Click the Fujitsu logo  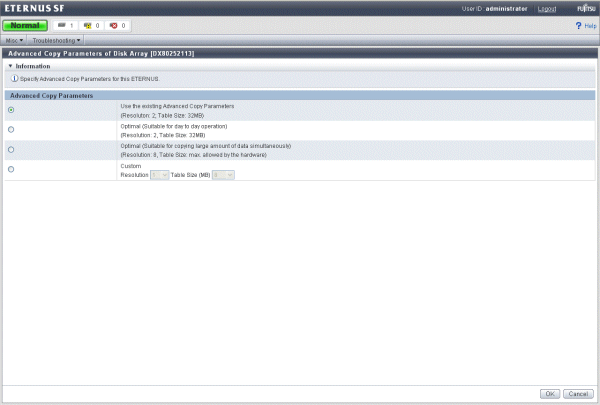(x=586, y=8)
